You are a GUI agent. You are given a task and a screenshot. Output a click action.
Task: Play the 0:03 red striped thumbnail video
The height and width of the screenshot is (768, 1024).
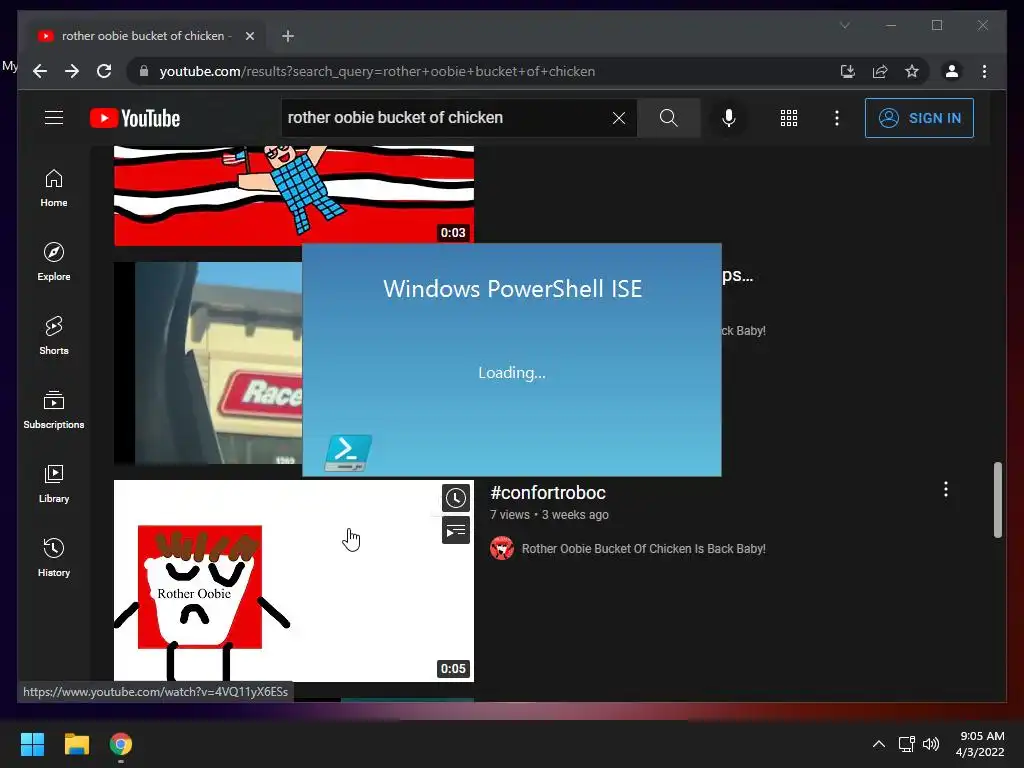pos(294,196)
